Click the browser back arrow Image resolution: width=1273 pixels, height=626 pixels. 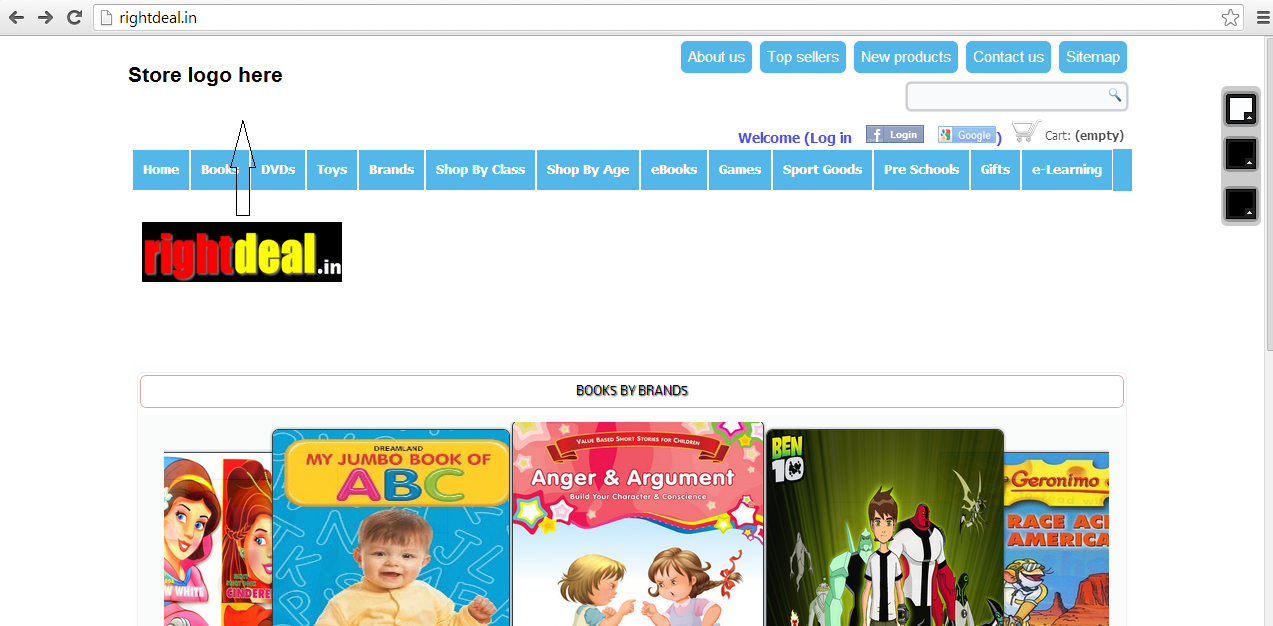tap(16, 17)
